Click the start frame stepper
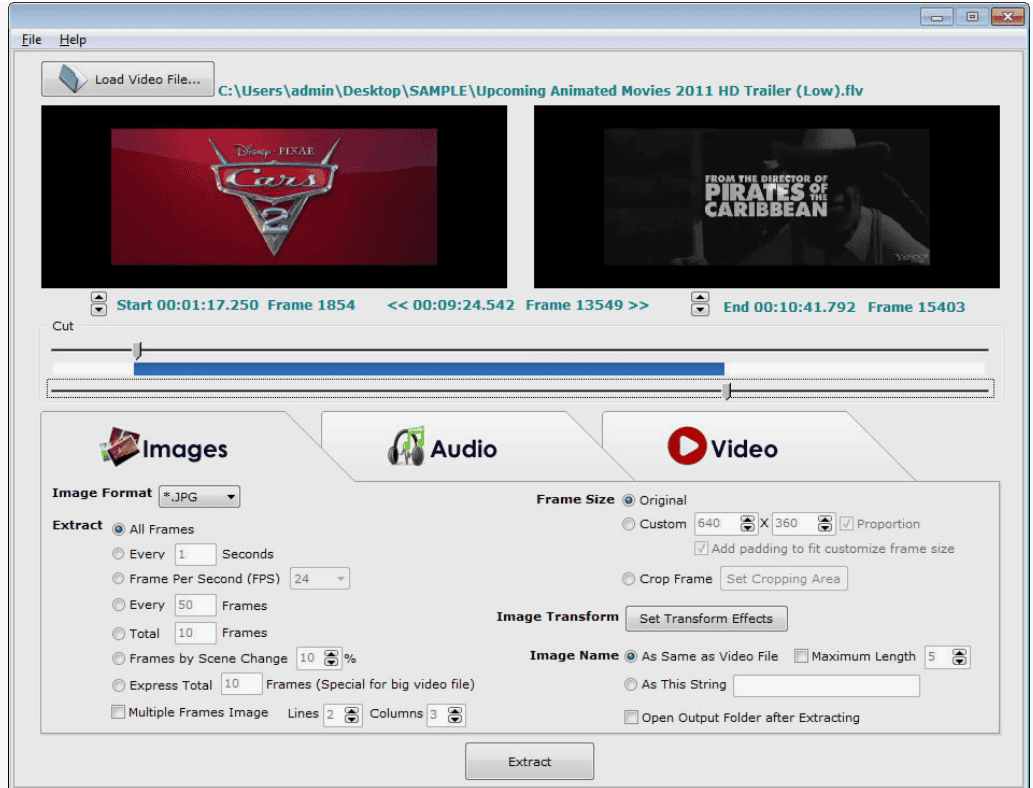Viewport: 1033px width, 788px height. pyautogui.click(x=99, y=304)
